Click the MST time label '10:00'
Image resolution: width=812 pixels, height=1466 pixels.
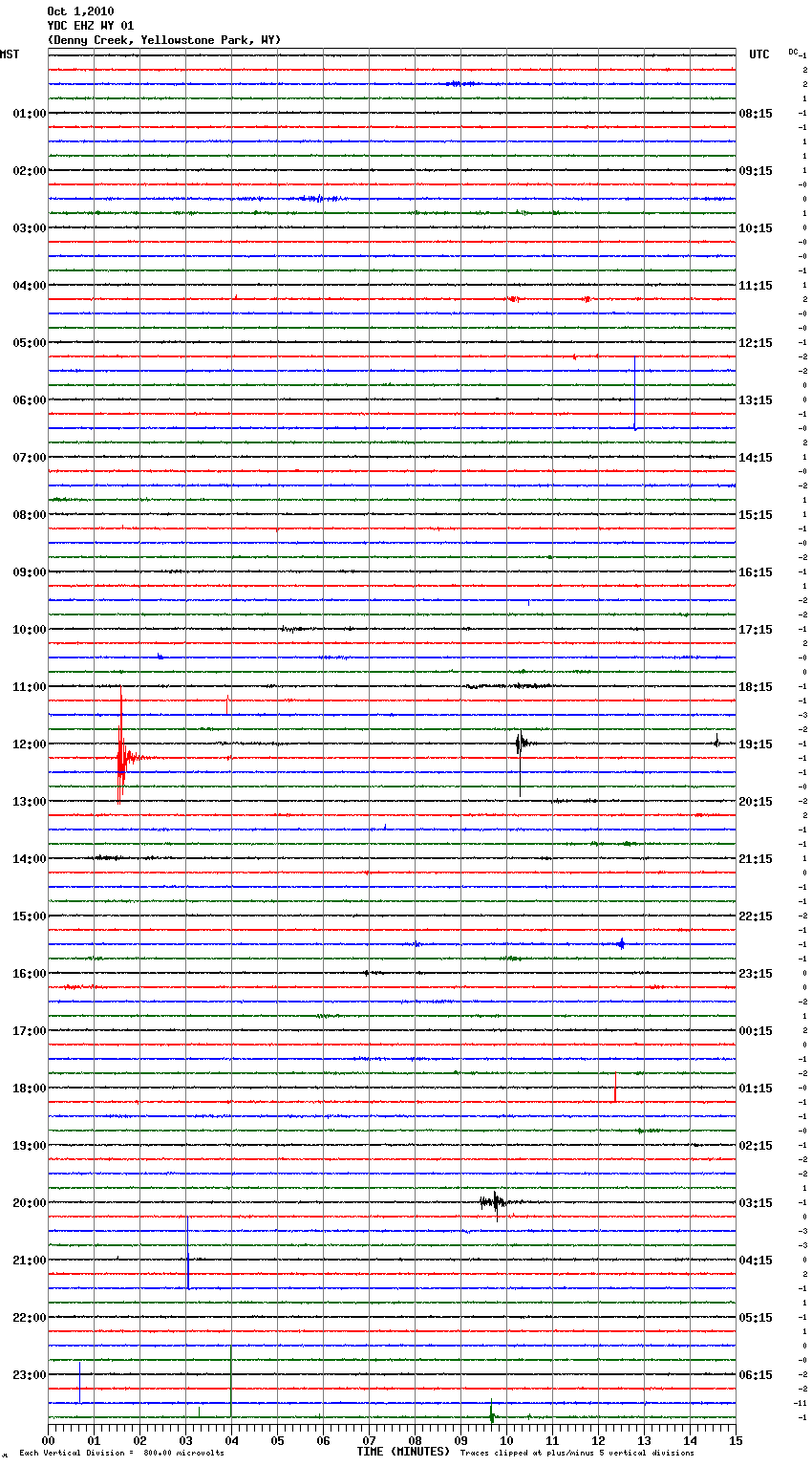30,630
